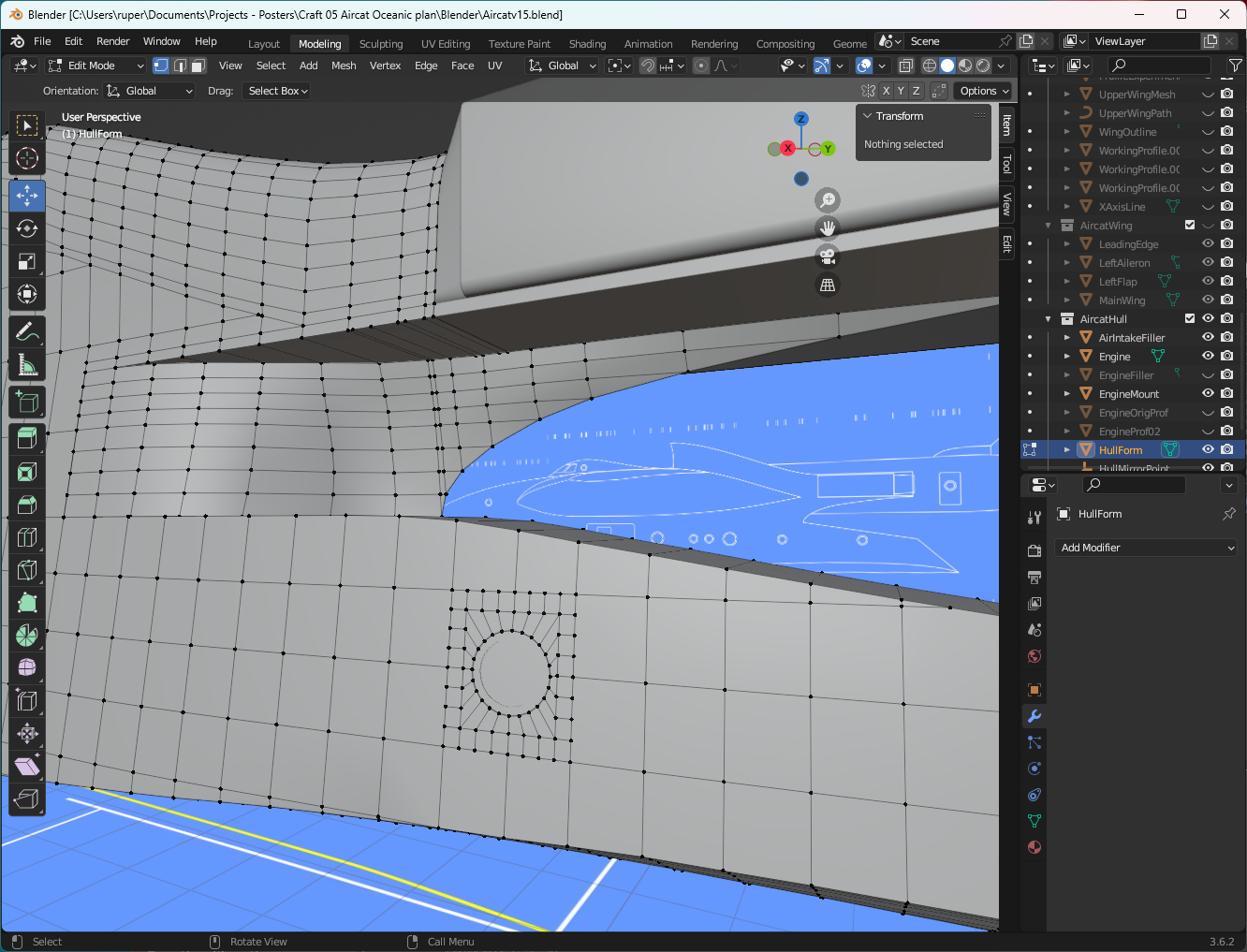
Task: Choose the Annotate pencil tool
Action: pyautogui.click(x=26, y=331)
